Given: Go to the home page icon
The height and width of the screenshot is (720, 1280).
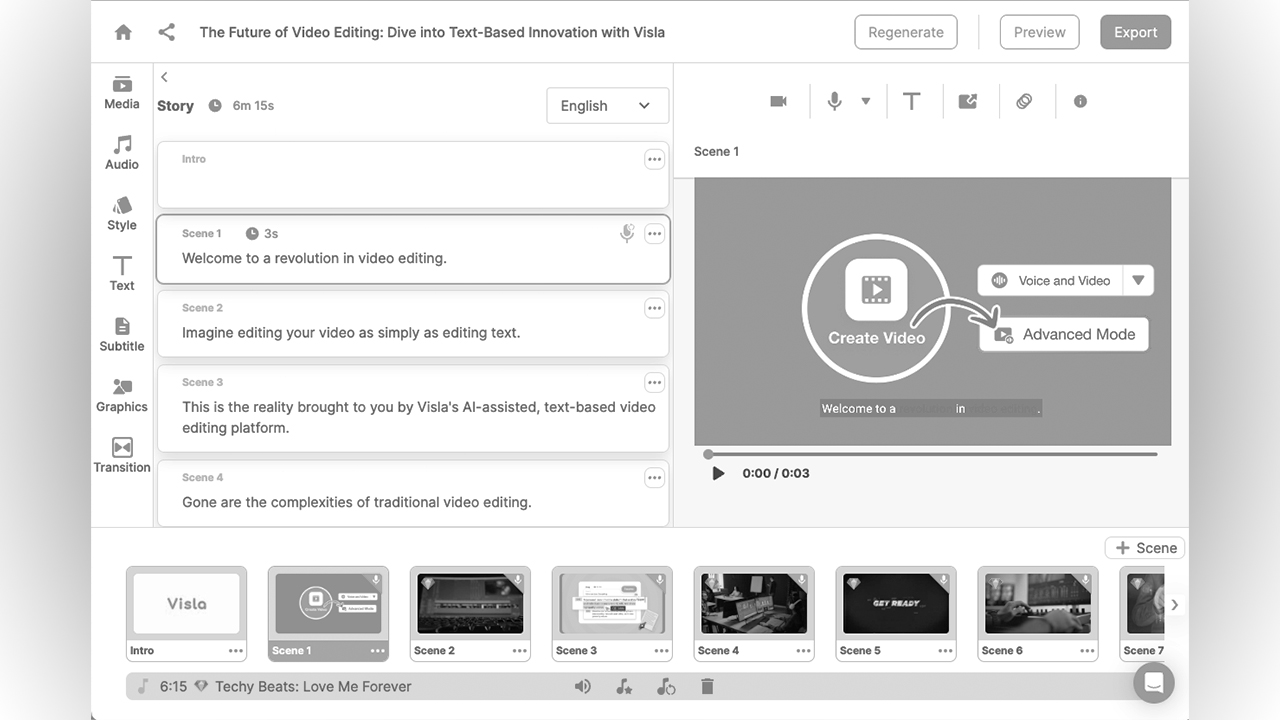Looking at the screenshot, I should pyautogui.click(x=123, y=32).
